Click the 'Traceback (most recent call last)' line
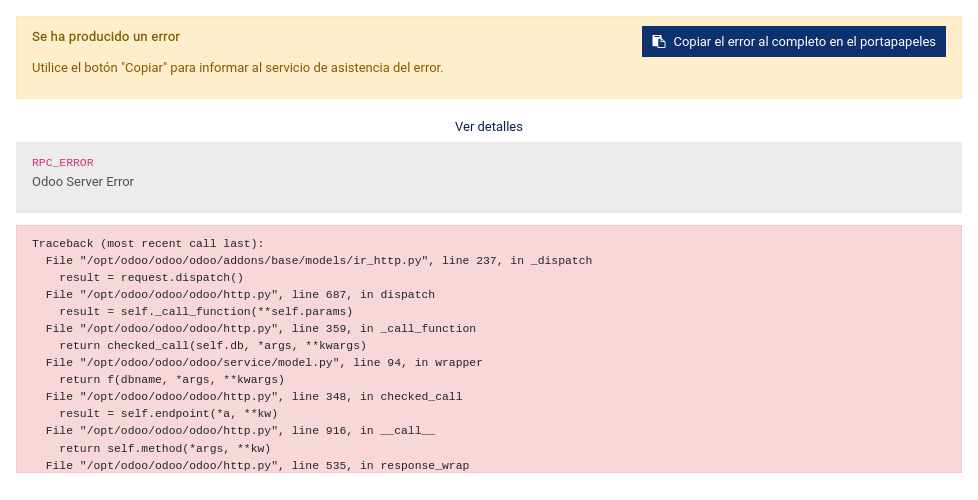The height and width of the screenshot is (500, 978). tap(148, 244)
